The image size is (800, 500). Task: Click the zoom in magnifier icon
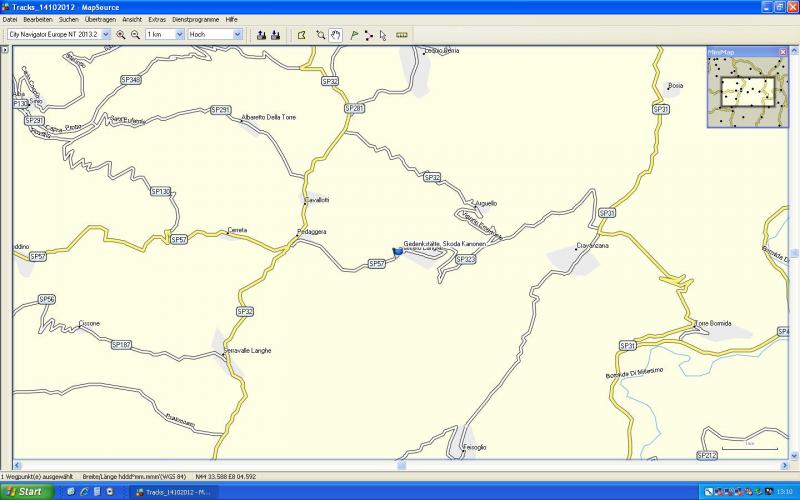tap(121, 34)
